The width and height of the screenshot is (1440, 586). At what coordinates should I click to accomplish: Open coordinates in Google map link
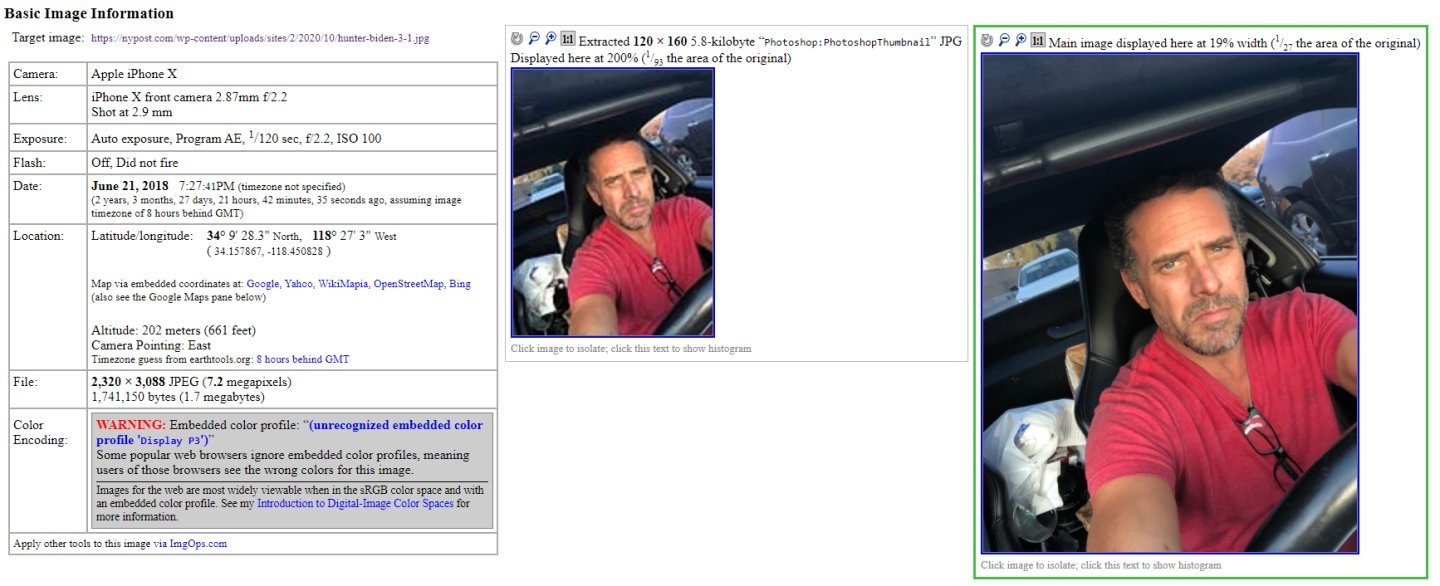coord(263,284)
